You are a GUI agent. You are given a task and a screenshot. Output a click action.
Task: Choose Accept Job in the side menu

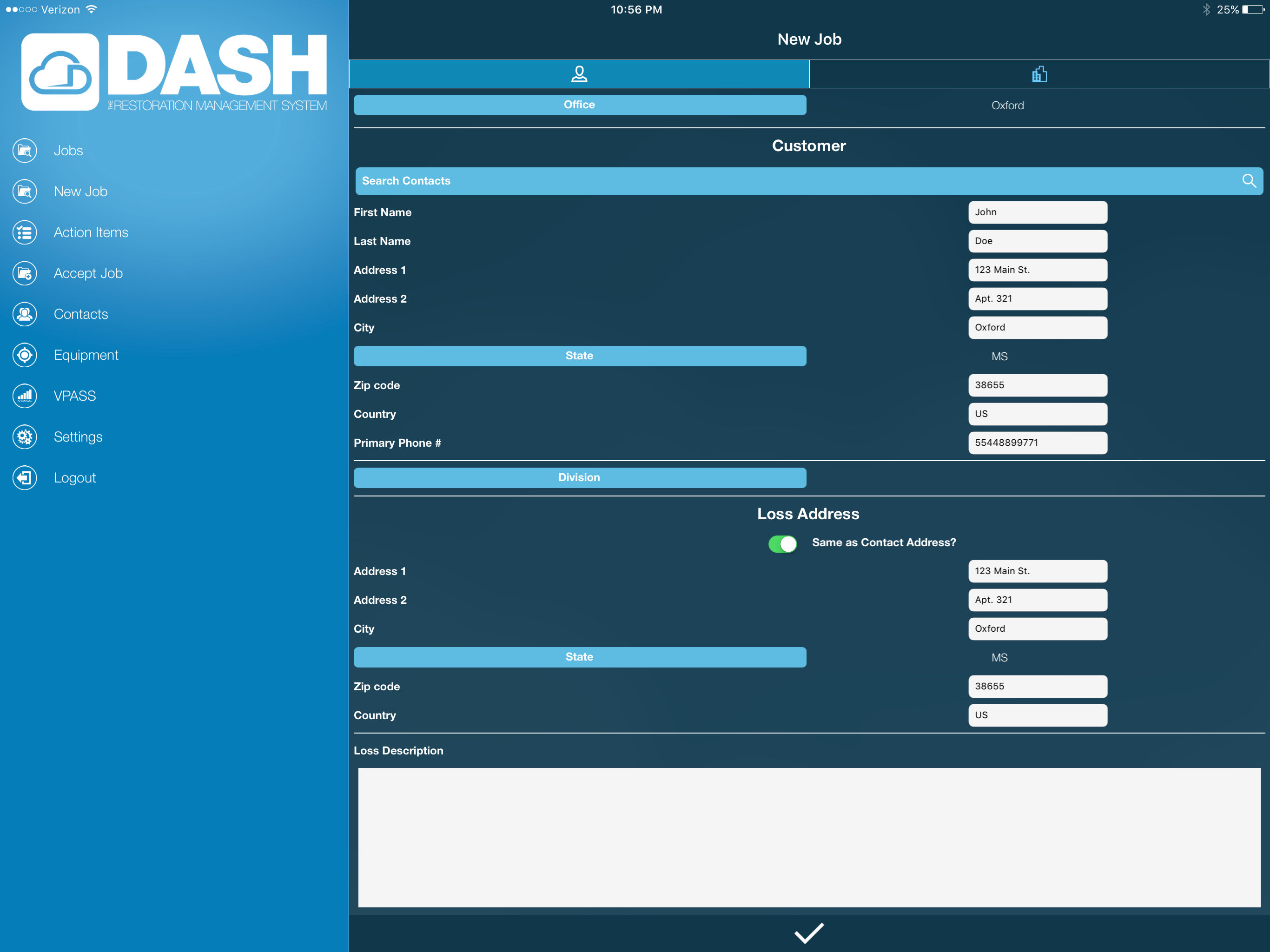[x=88, y=273]
